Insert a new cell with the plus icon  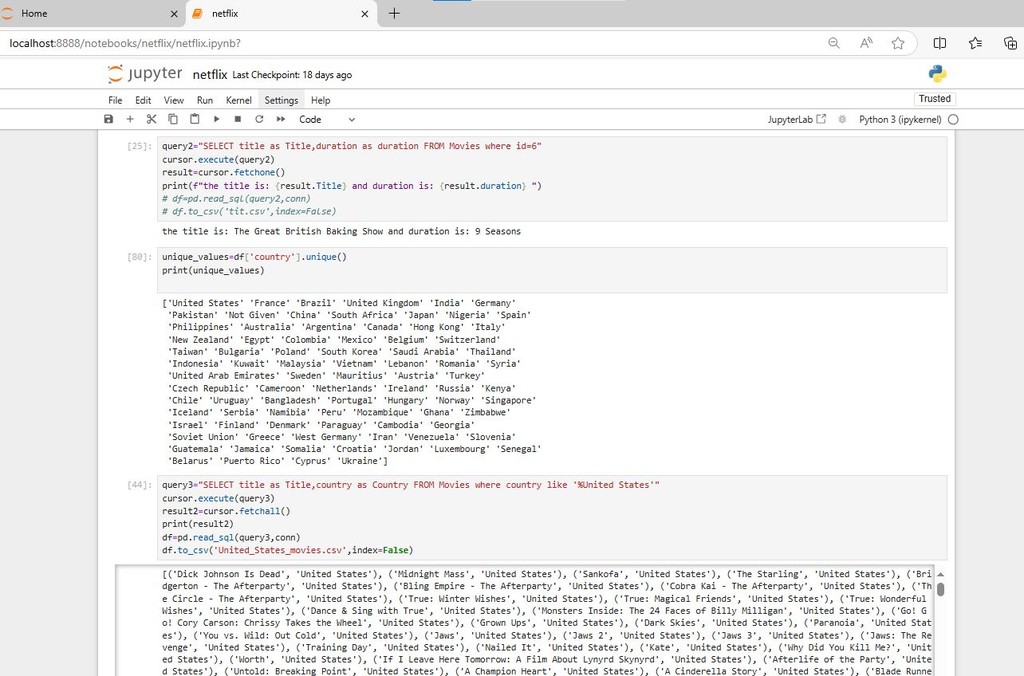pyautogui.click(x=130, y=120)
